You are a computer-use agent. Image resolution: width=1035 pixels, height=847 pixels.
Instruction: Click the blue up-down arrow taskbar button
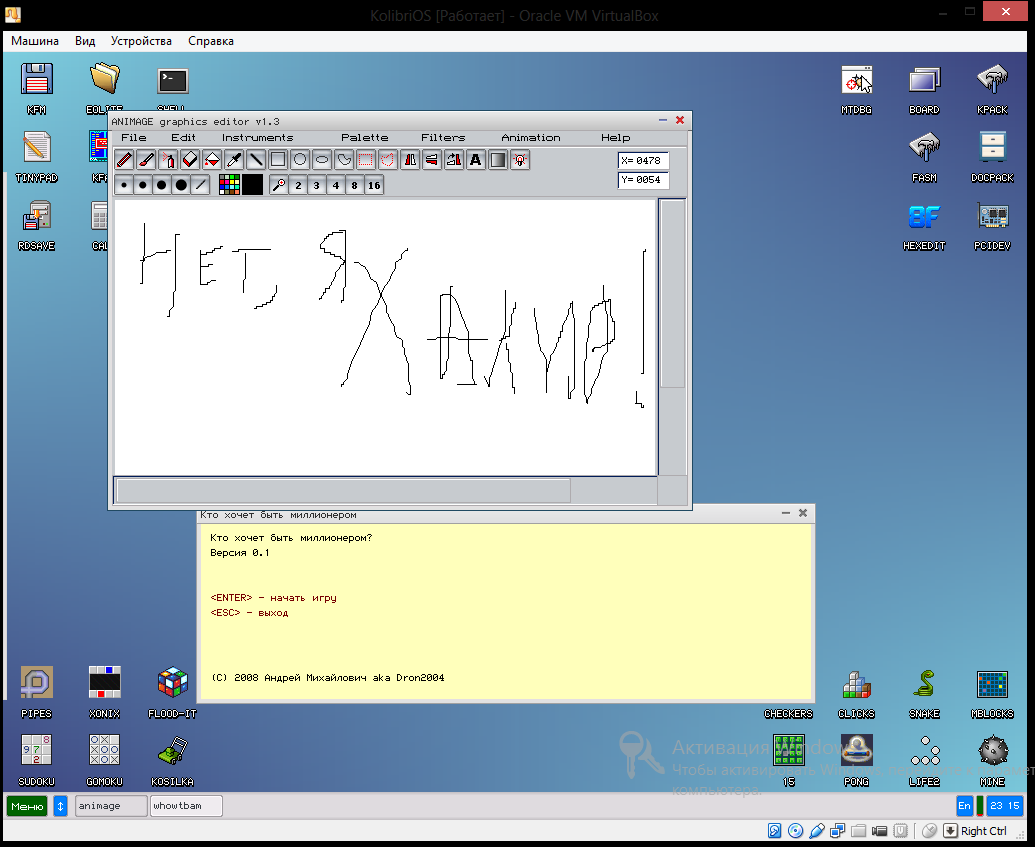click(60, 806)
